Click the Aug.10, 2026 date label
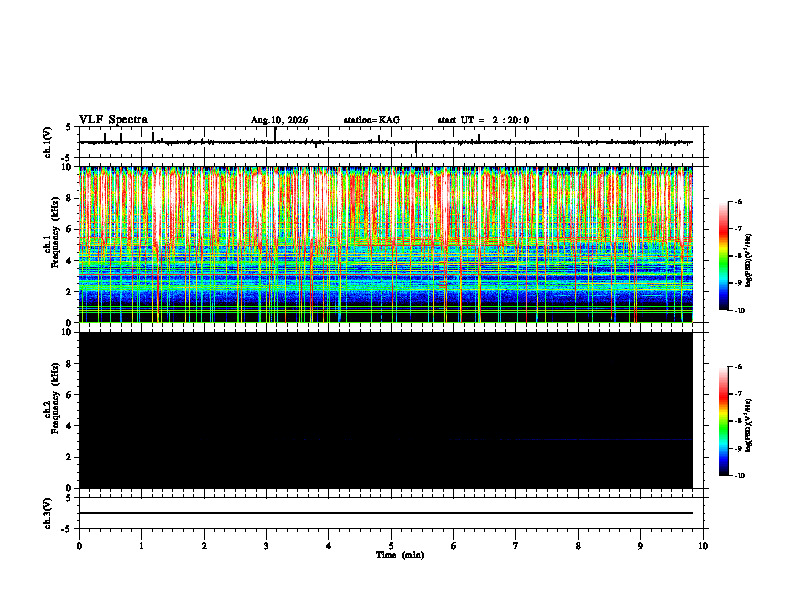Viewport: 792px width, 612px height. click(279, 120)
